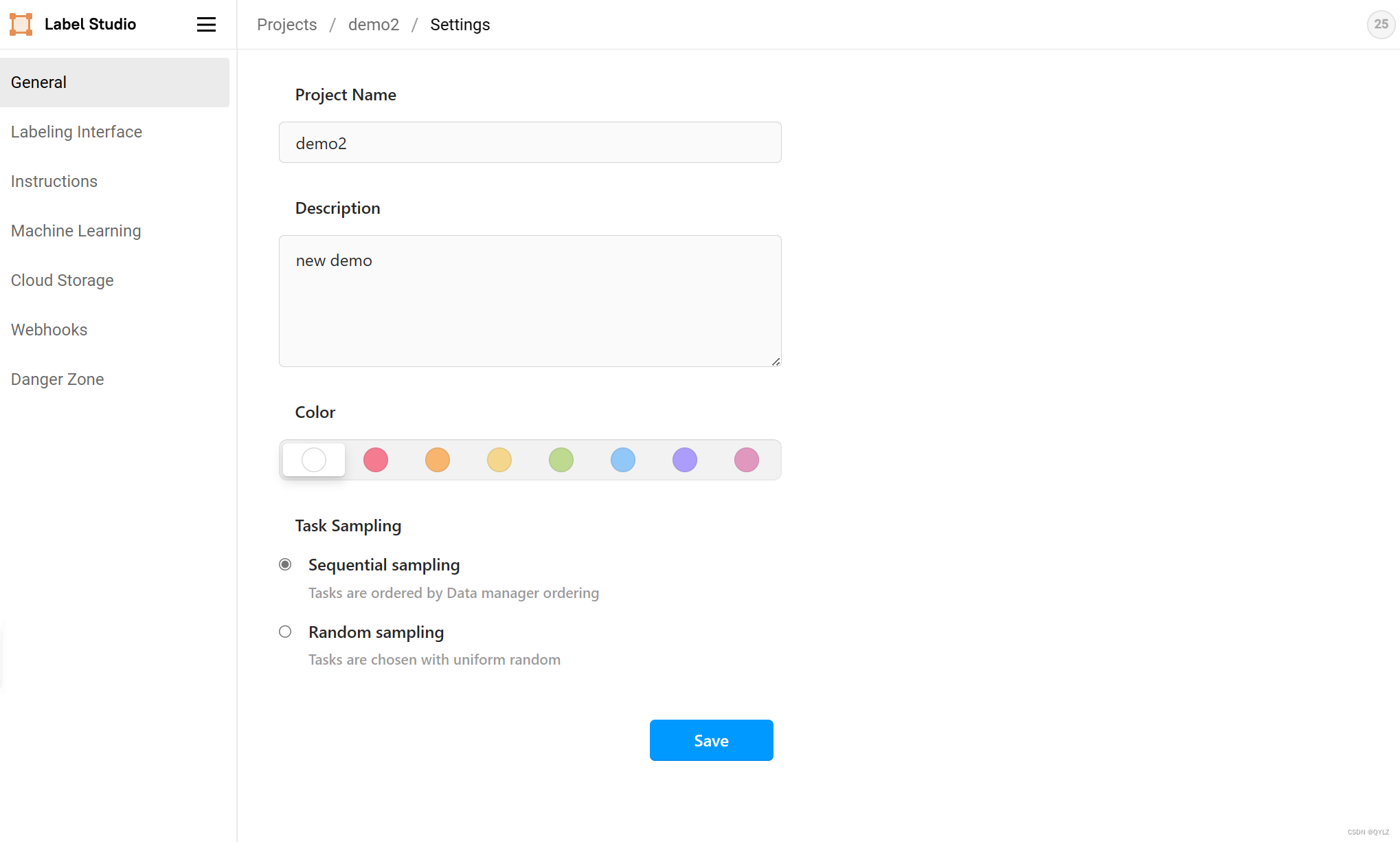Go to Webhooks settings

point(115,329)
